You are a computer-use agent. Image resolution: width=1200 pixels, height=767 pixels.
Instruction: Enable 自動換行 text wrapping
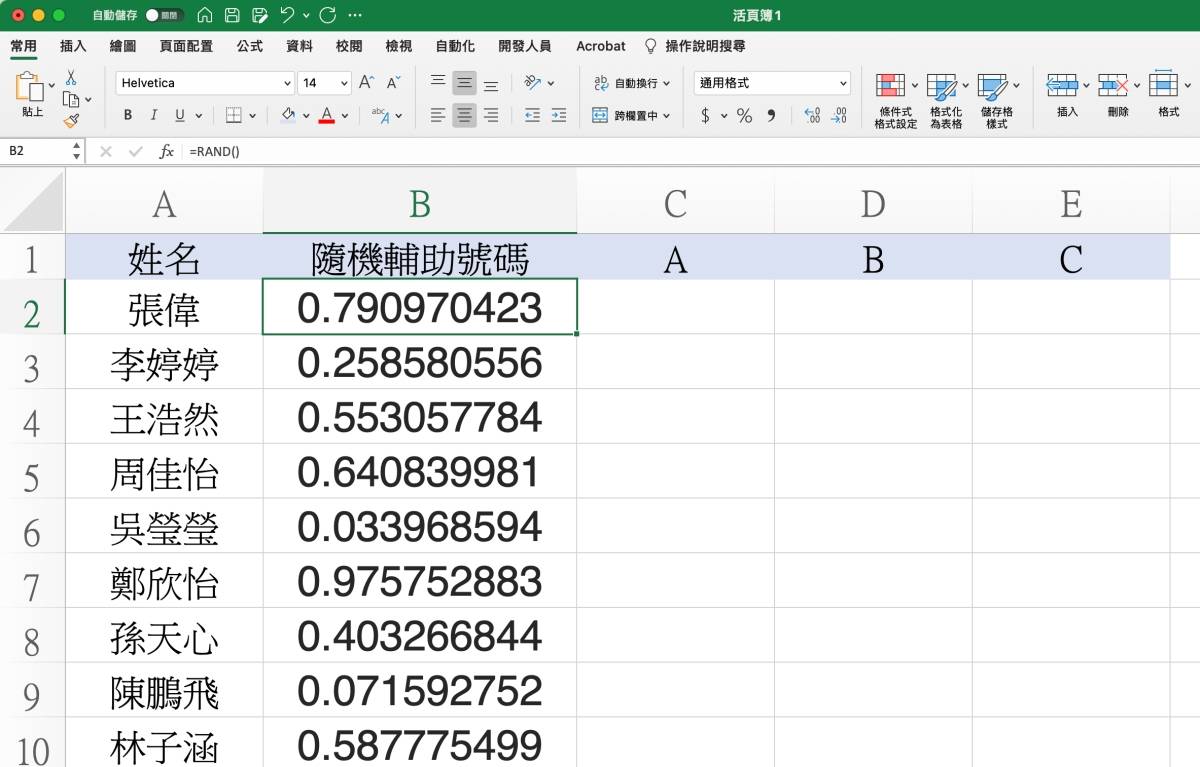[x=630, y=82]
